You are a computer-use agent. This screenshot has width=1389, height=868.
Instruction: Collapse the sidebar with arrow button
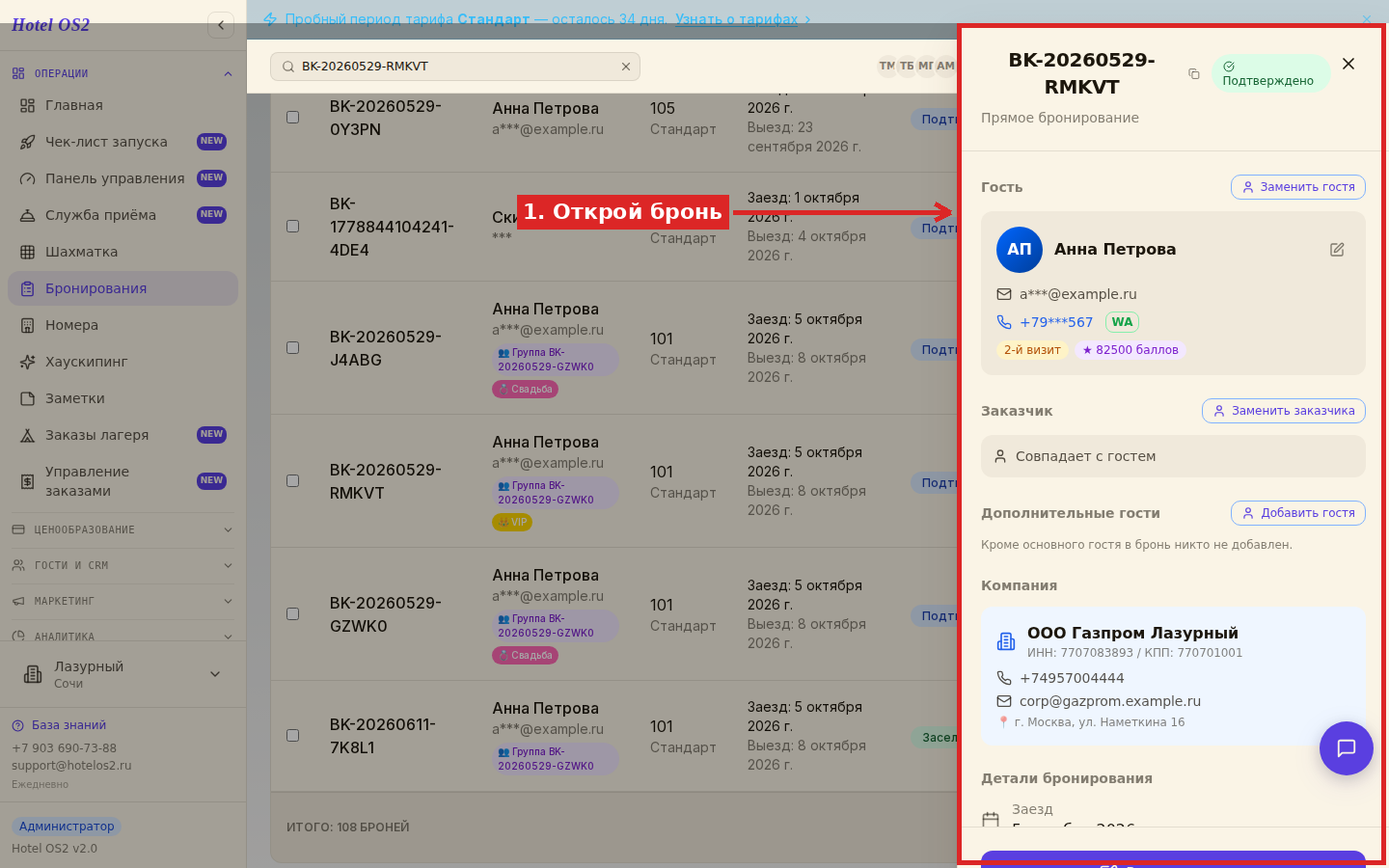click(x=221, y=25)
